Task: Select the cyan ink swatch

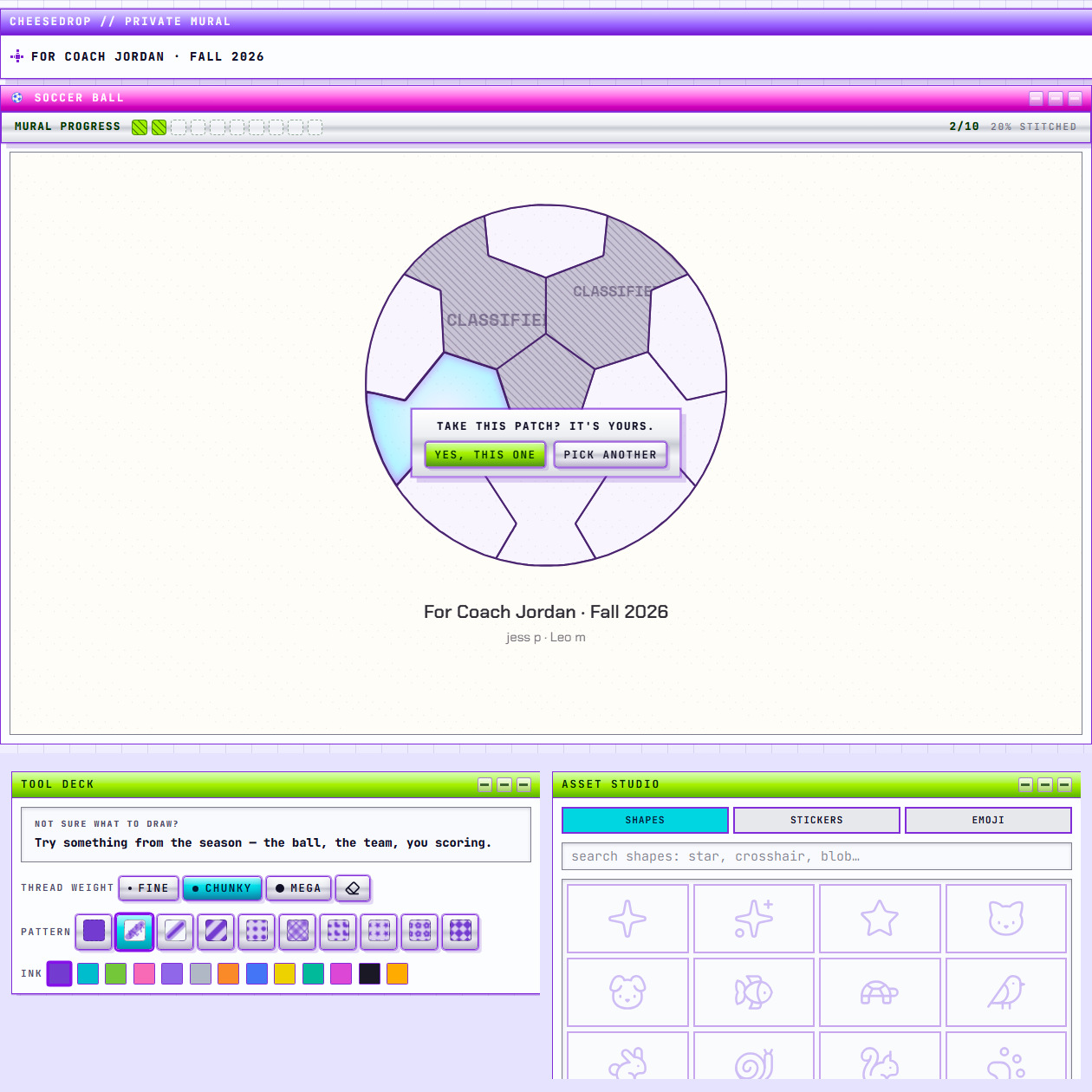Action: click(88, 973)
